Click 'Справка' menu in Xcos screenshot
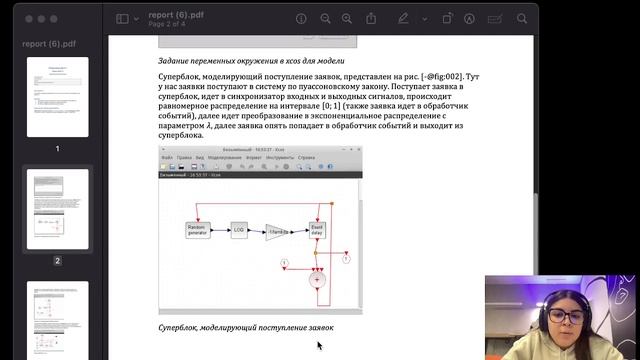The height and width of the screenshot is (360, 640). (x=306, y=158)
